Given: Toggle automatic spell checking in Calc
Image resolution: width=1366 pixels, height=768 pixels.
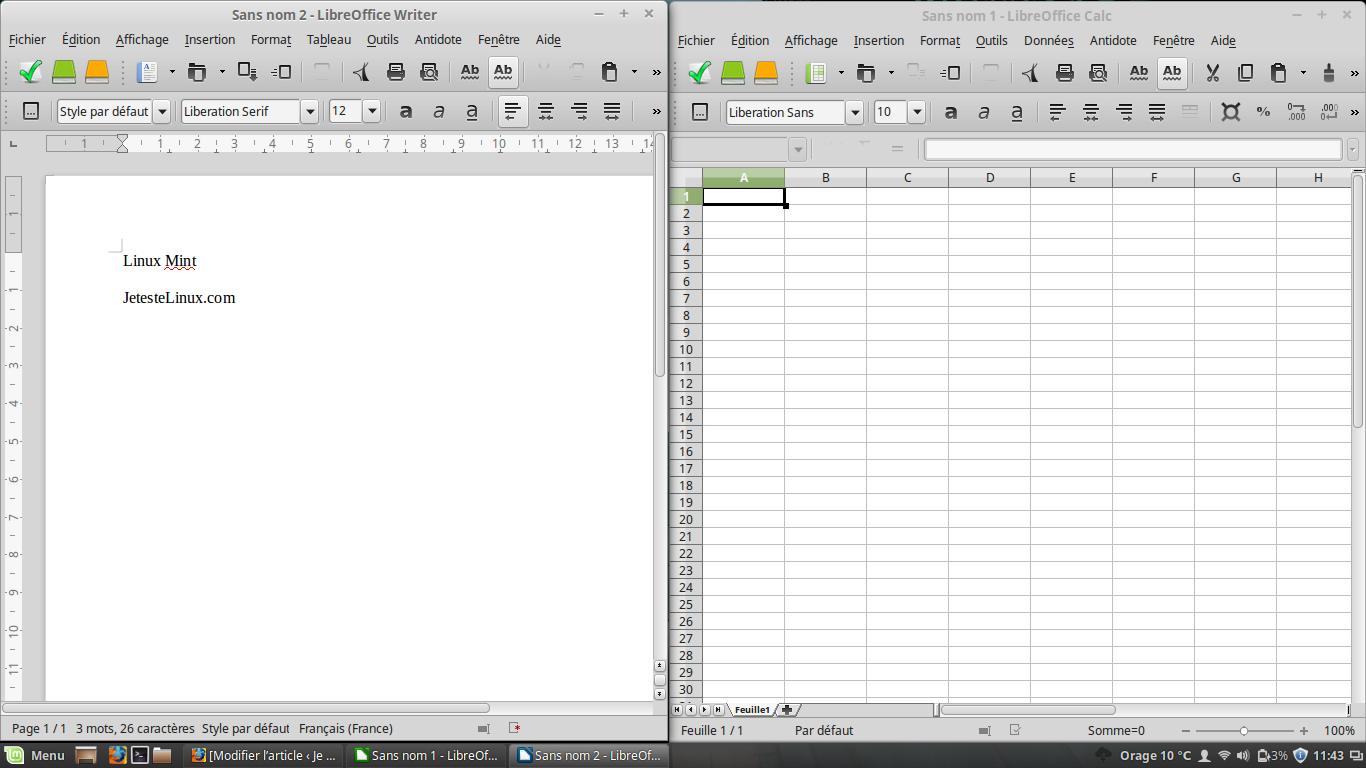Looking at the screenshot, I should 1172,72.
